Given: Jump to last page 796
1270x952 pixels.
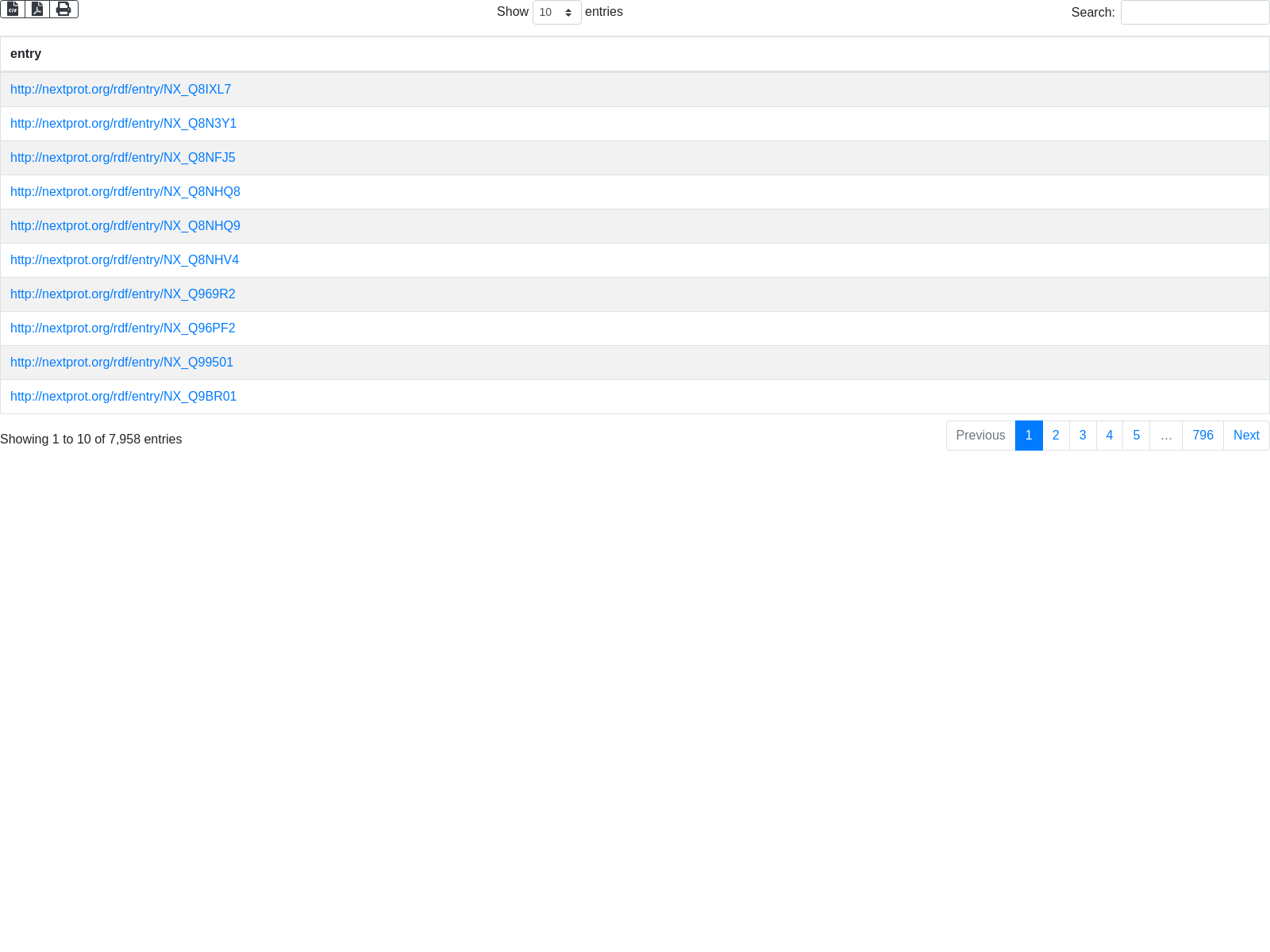Looking at the screenshot, I should (1202, 436).
